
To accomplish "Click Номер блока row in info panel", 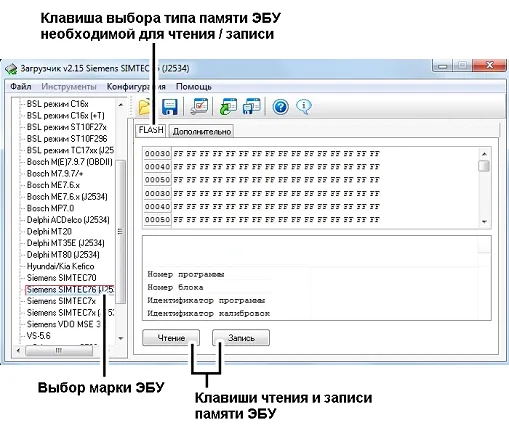I will pos(175,287).
